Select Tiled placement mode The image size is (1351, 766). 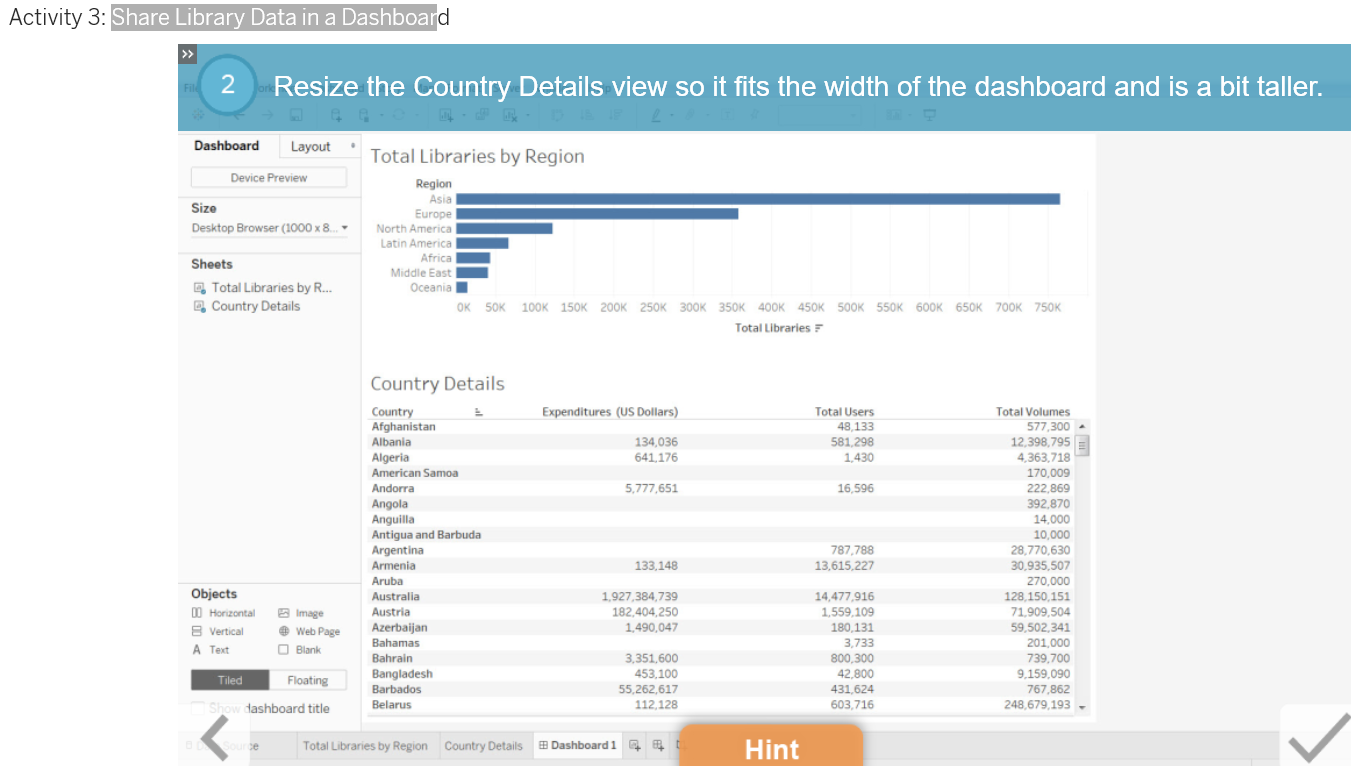(229, 679)
